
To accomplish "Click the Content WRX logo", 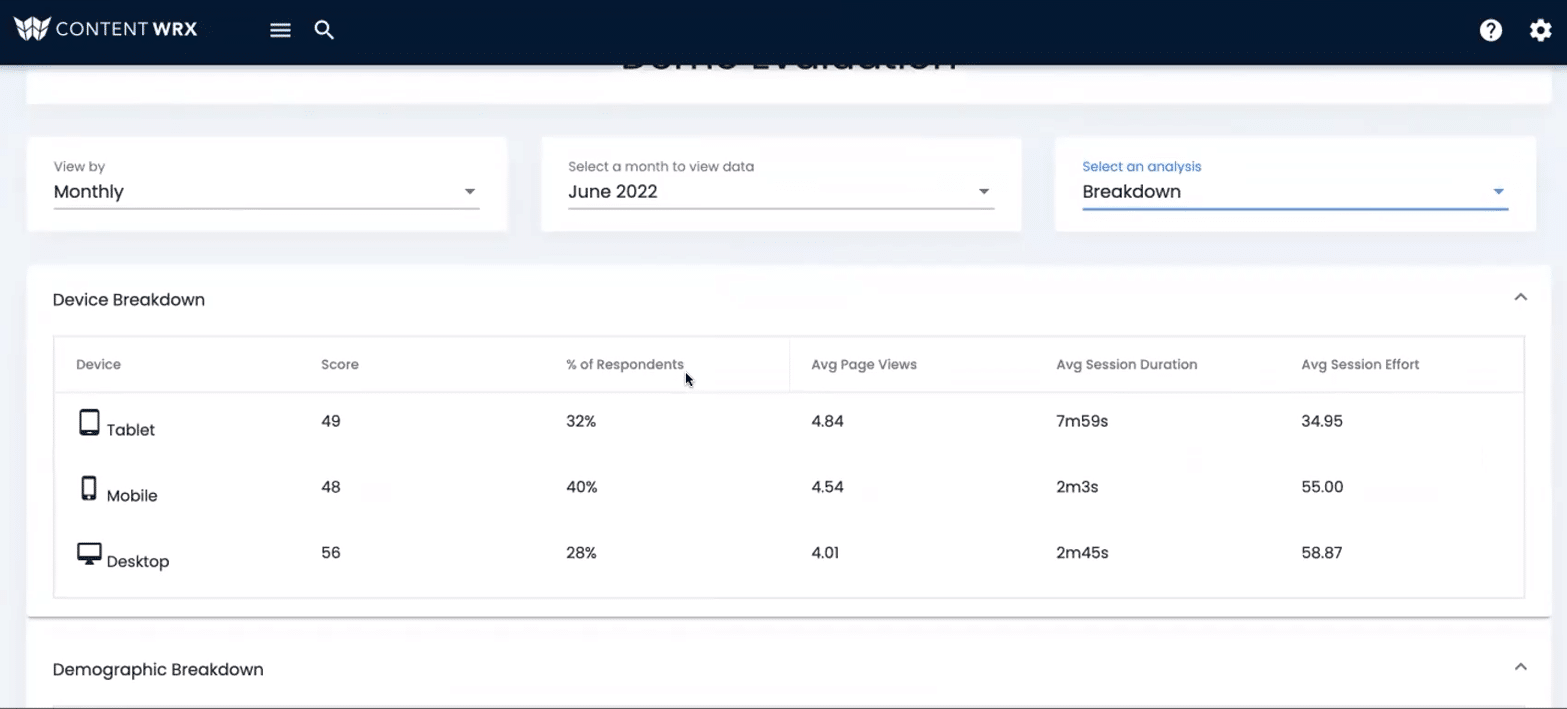I will pos(105,28).
